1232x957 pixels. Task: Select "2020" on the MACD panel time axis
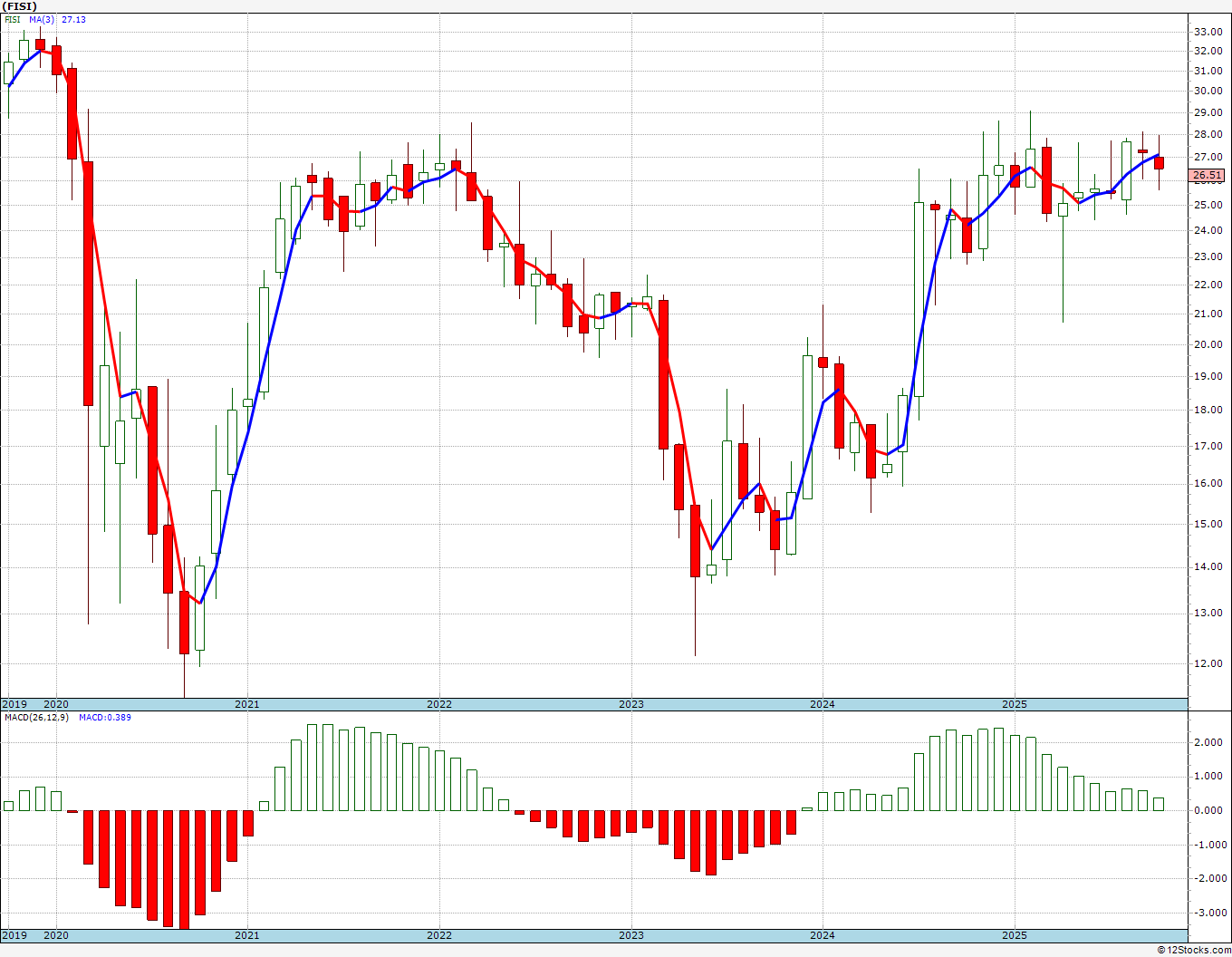[56, 935]
